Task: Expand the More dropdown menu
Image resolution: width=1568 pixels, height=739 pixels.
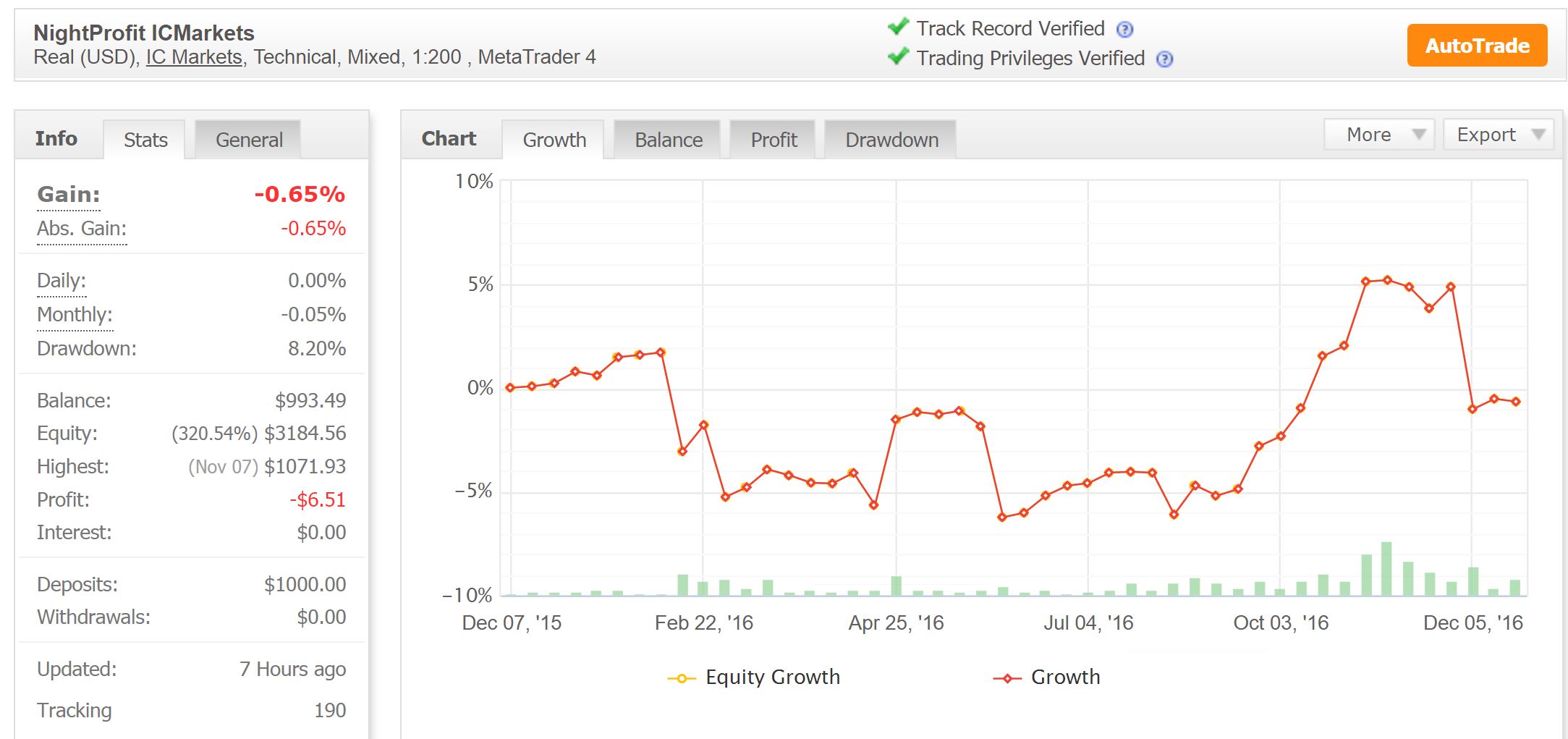Action: pyautogui.click(x=1379, y=135)
